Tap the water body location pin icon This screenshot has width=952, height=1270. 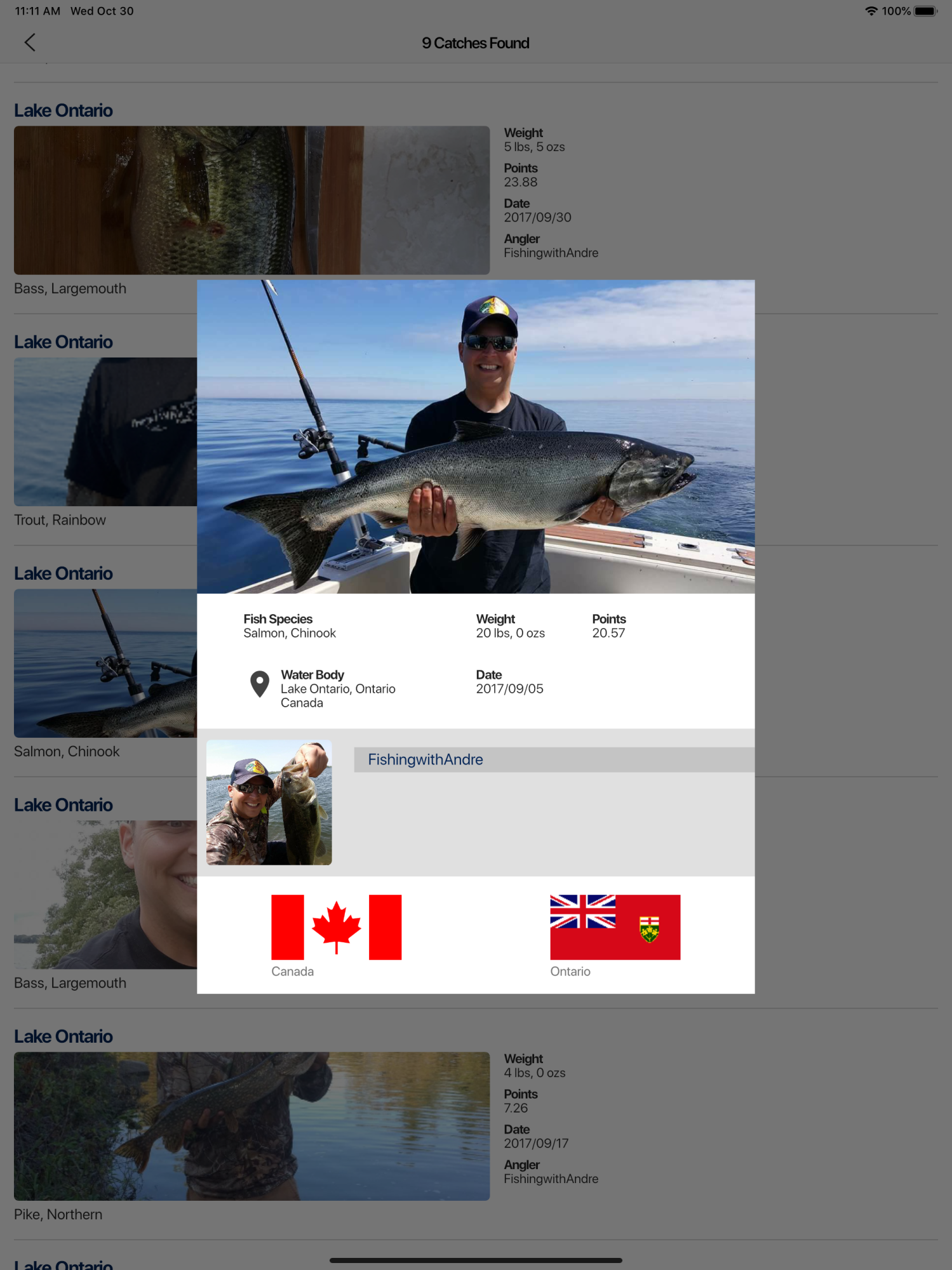(259, 684)
